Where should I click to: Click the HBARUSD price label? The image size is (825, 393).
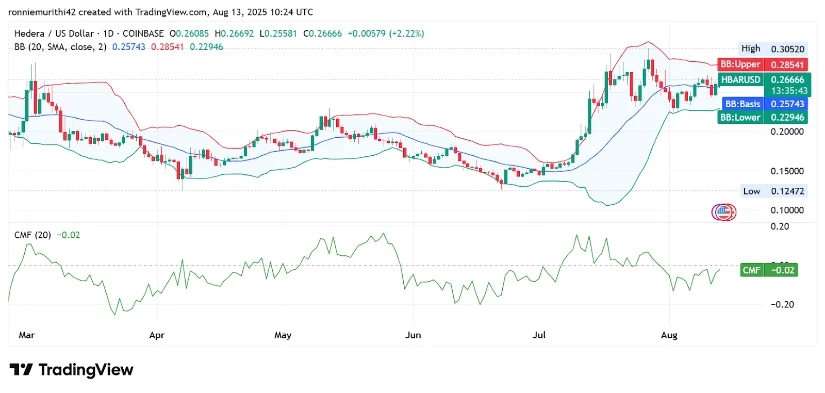click(765, 84)
